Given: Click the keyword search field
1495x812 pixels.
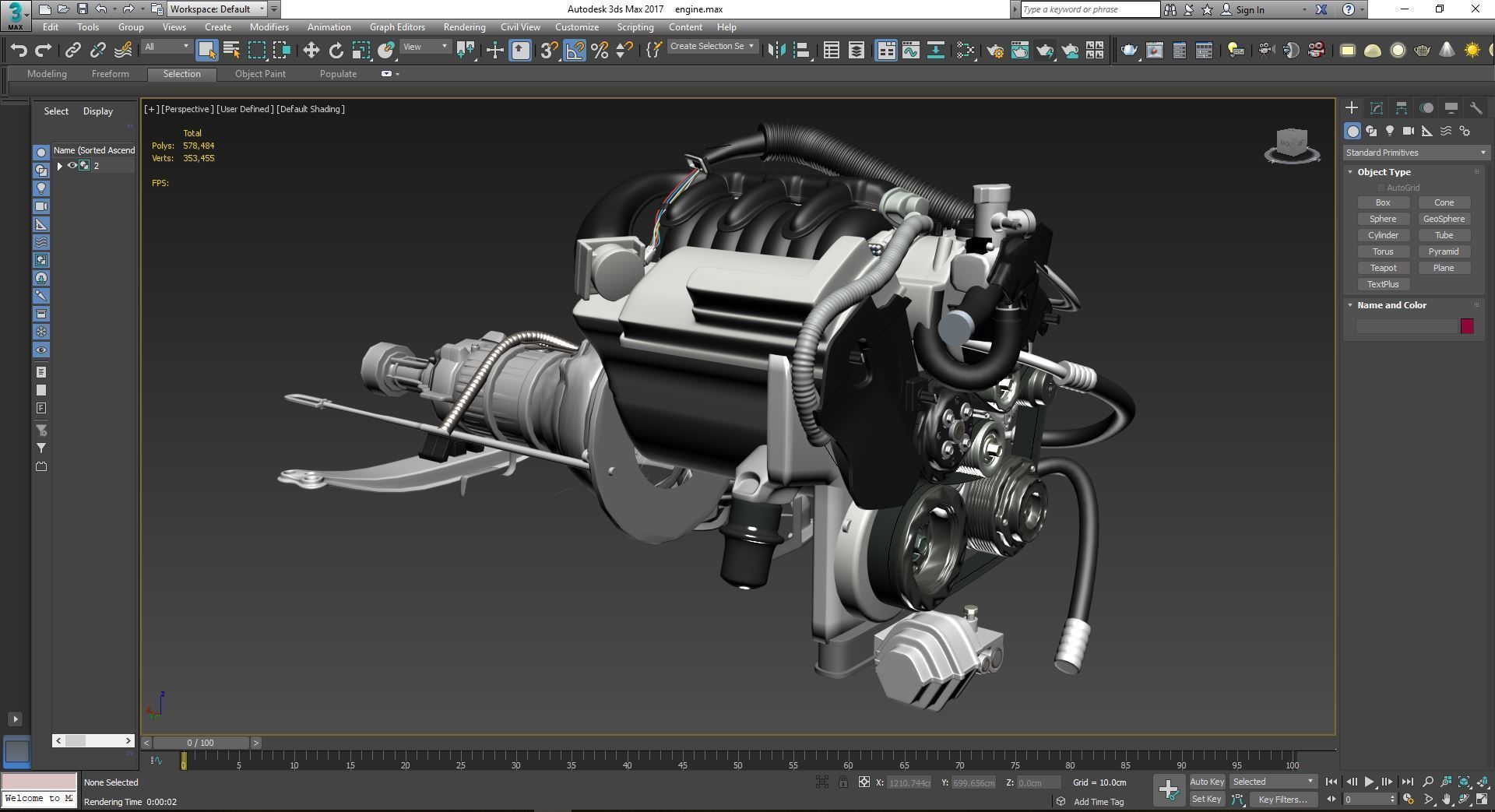Looking at the screenshot, I should pyautogui.click(x=1090, y=9).
